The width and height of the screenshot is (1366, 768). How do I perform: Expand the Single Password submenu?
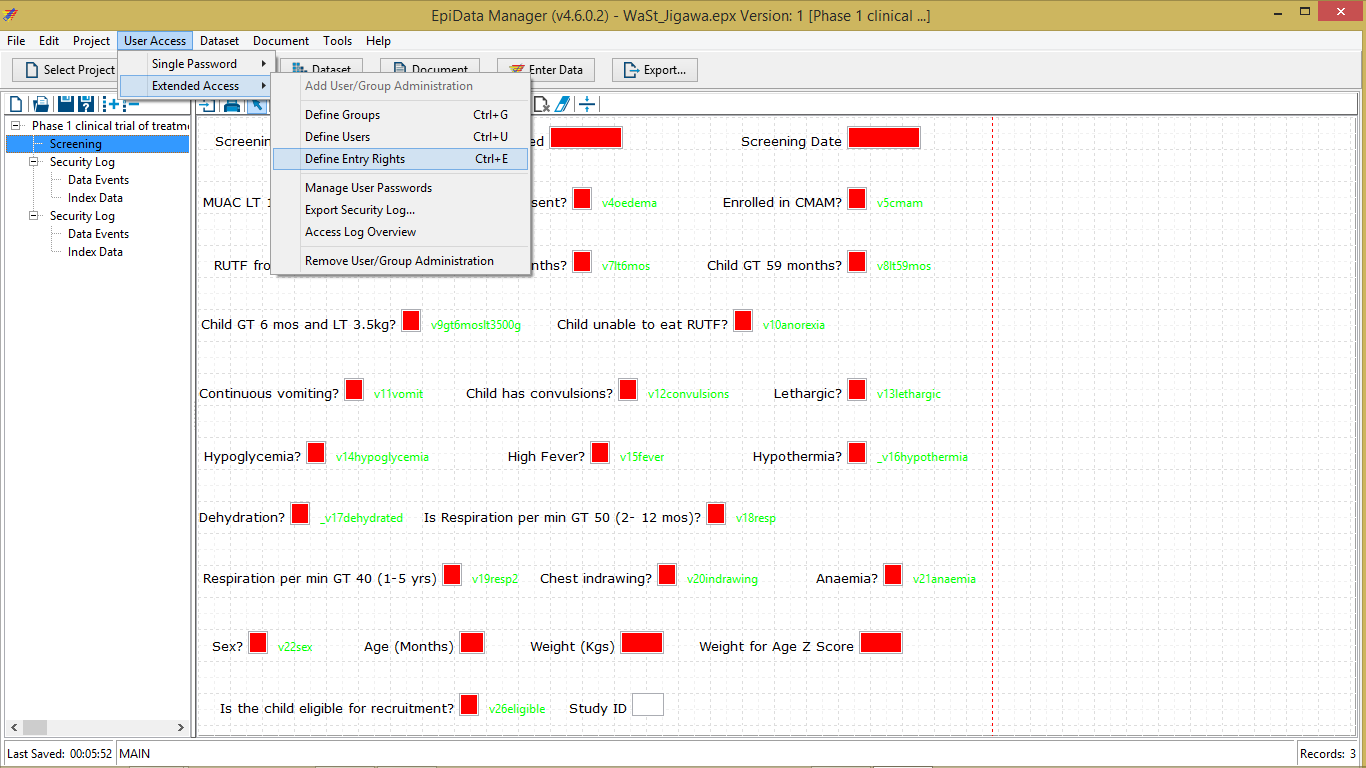coord(195,64)
